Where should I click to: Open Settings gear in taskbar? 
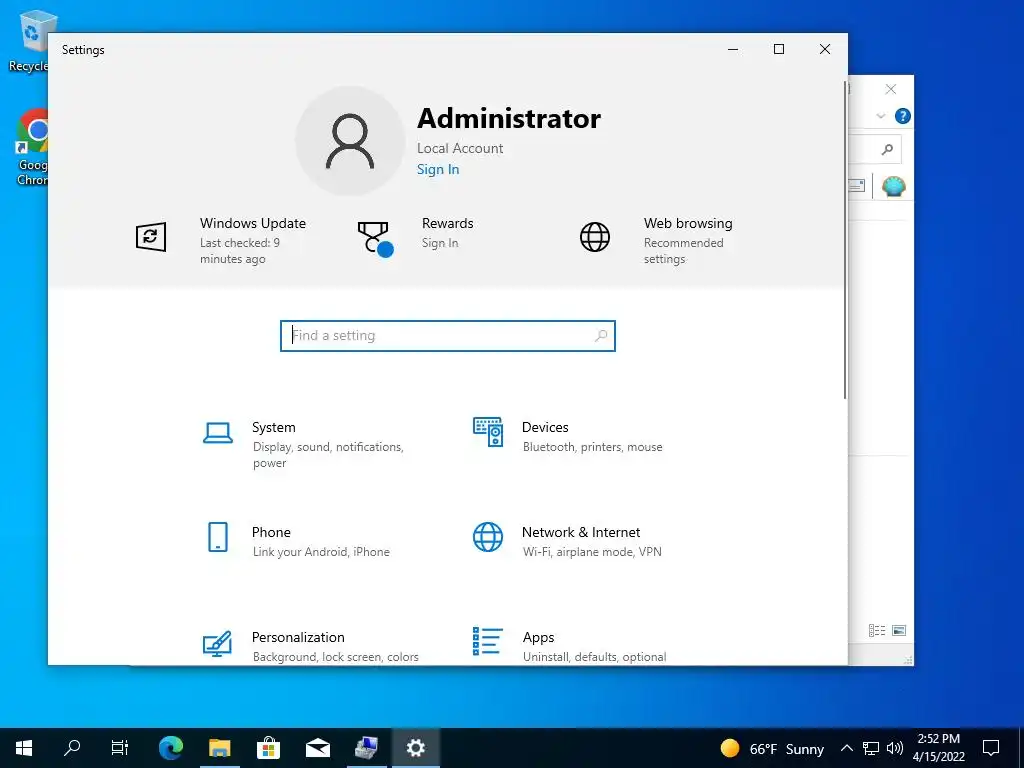[x=416, y=748]
